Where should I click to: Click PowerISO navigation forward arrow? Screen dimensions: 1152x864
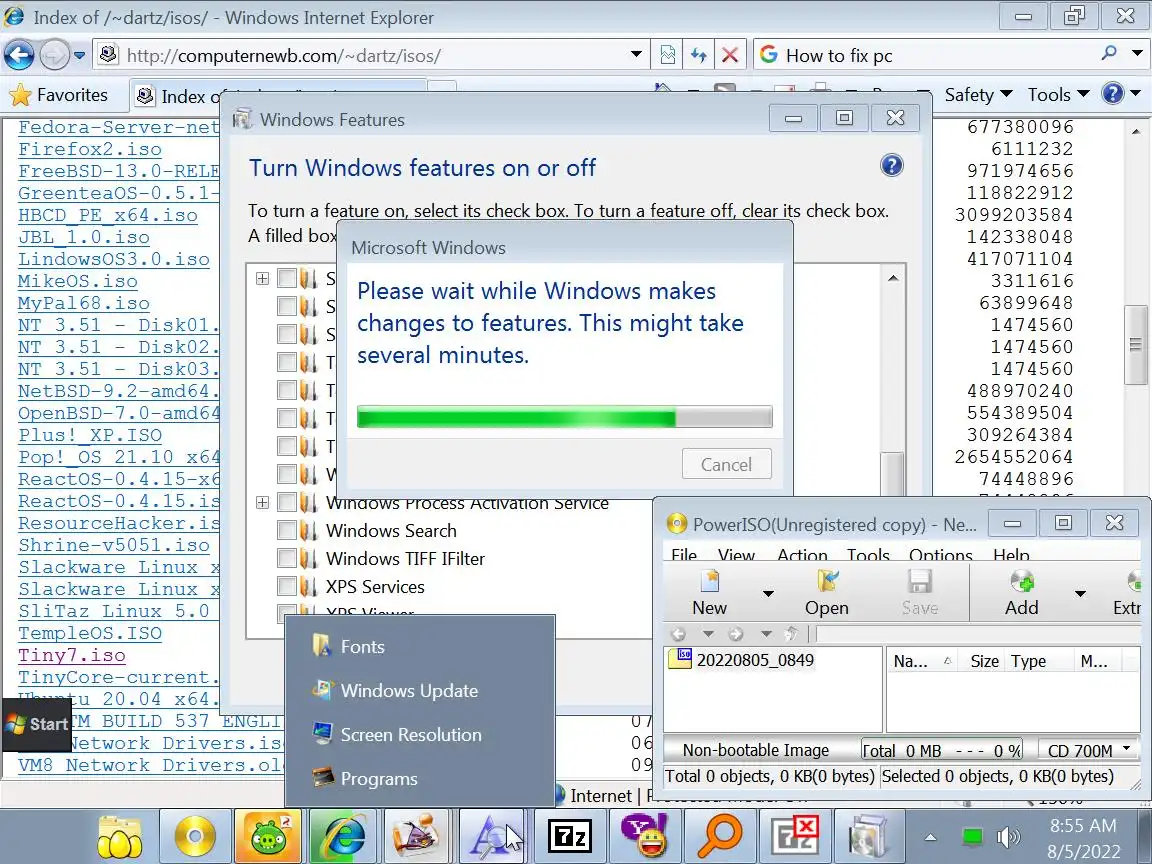(735, 633)
